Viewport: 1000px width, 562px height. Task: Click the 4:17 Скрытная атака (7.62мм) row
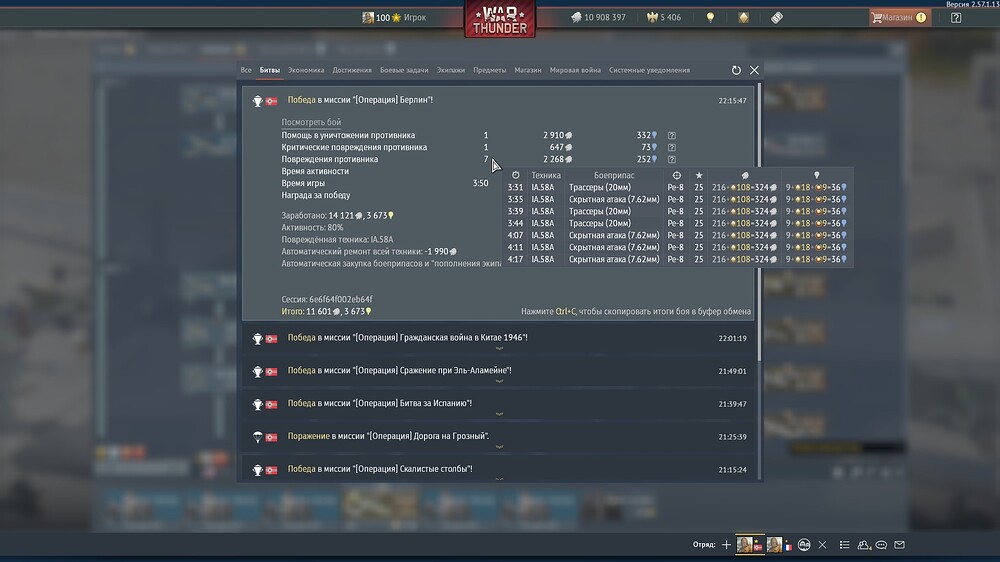pos(677,260)
